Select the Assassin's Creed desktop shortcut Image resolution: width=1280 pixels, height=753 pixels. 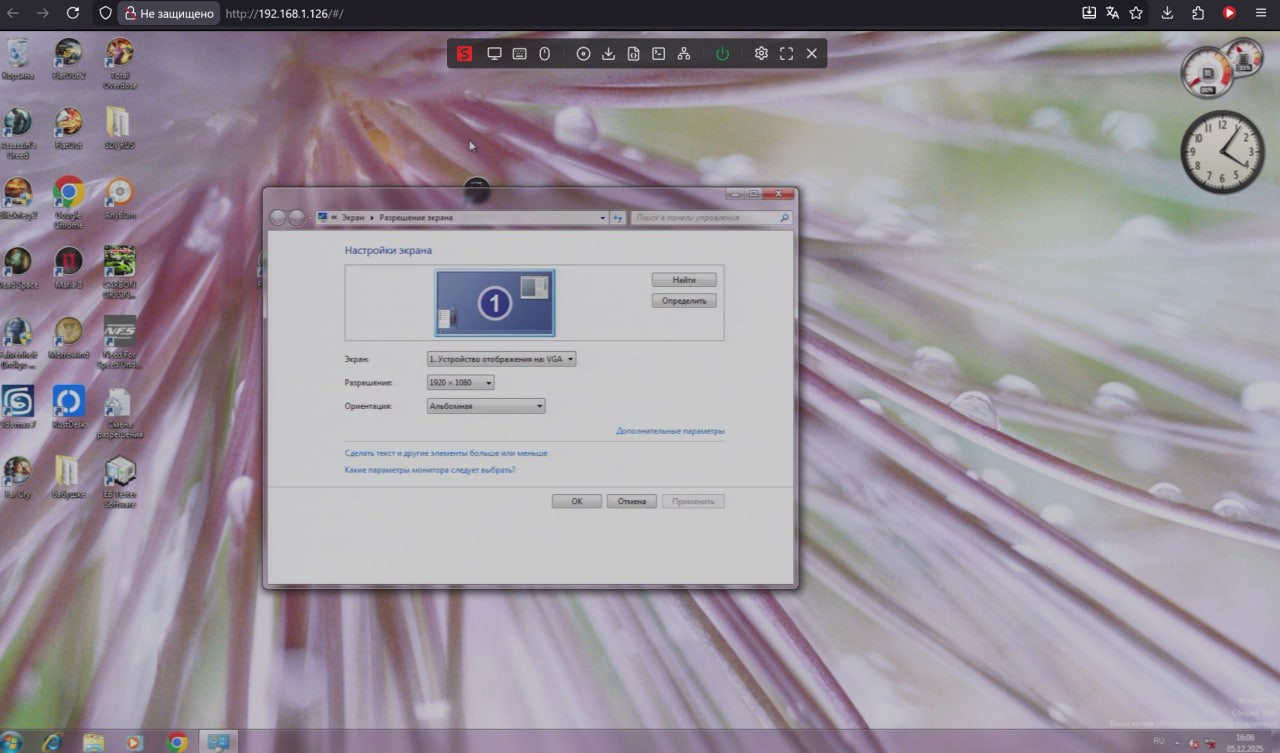[17, 134]
